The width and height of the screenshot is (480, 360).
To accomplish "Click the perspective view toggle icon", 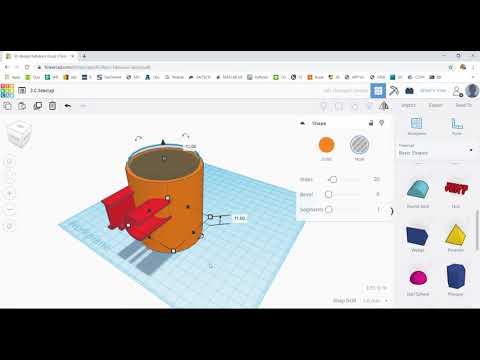I will [x=10, y=226].
